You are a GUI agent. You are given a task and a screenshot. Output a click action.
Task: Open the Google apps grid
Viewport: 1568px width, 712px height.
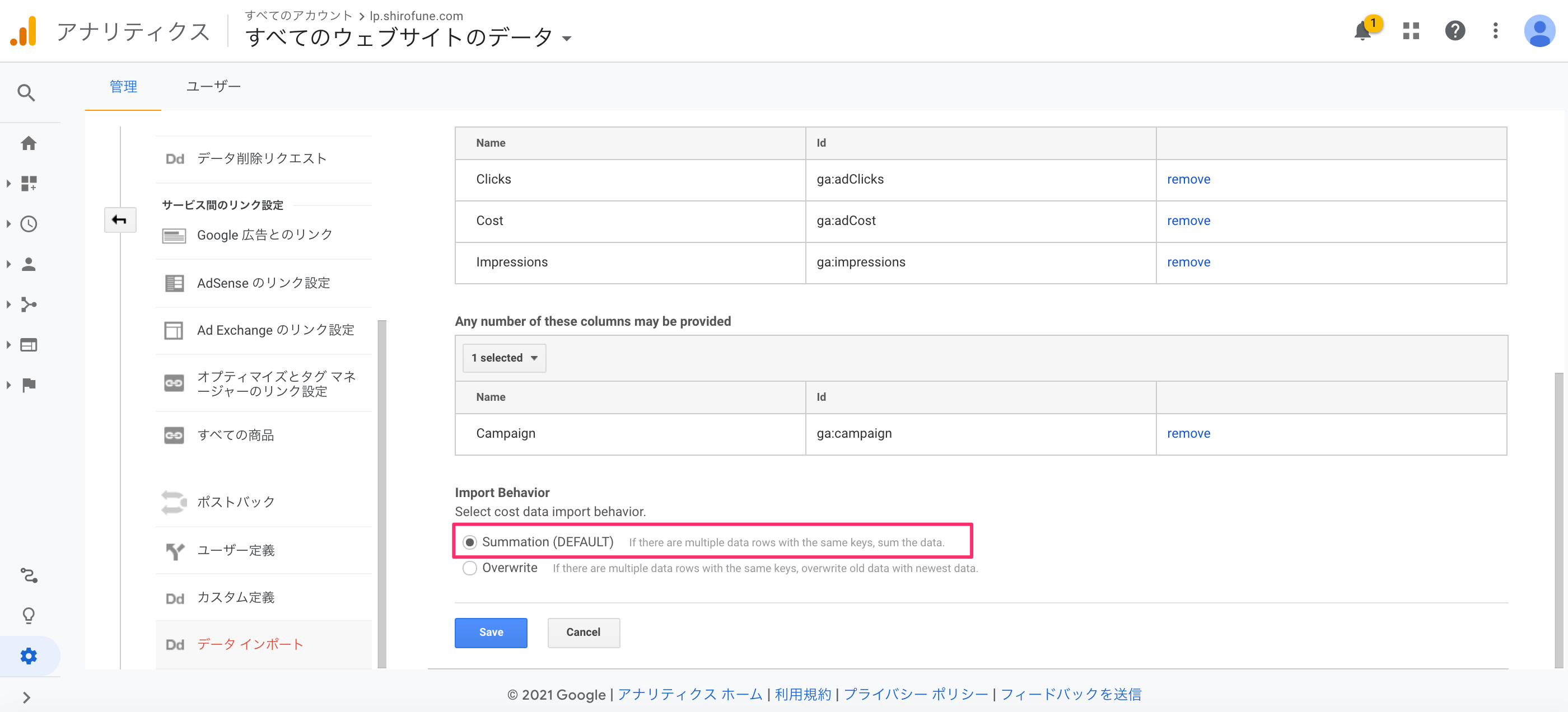click(x=1410, y=30)
